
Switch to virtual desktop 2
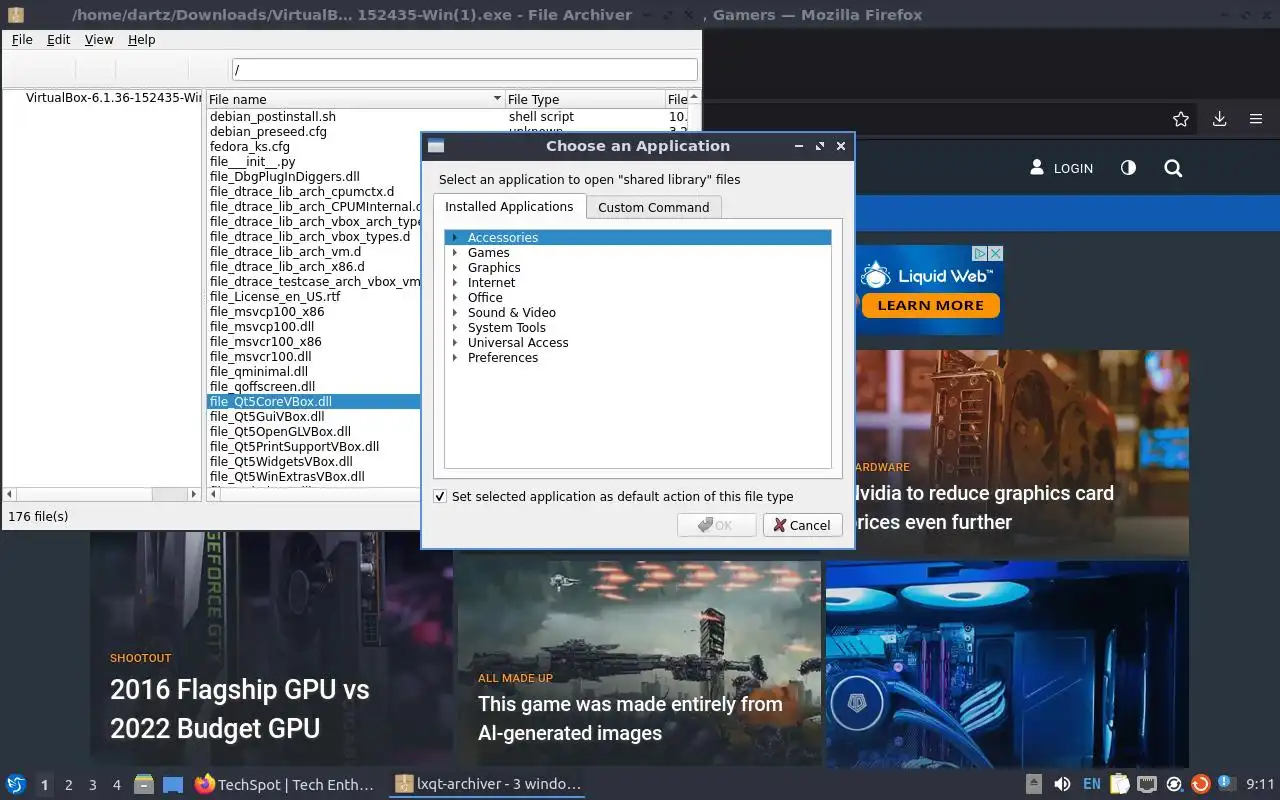tap(69, 785)
